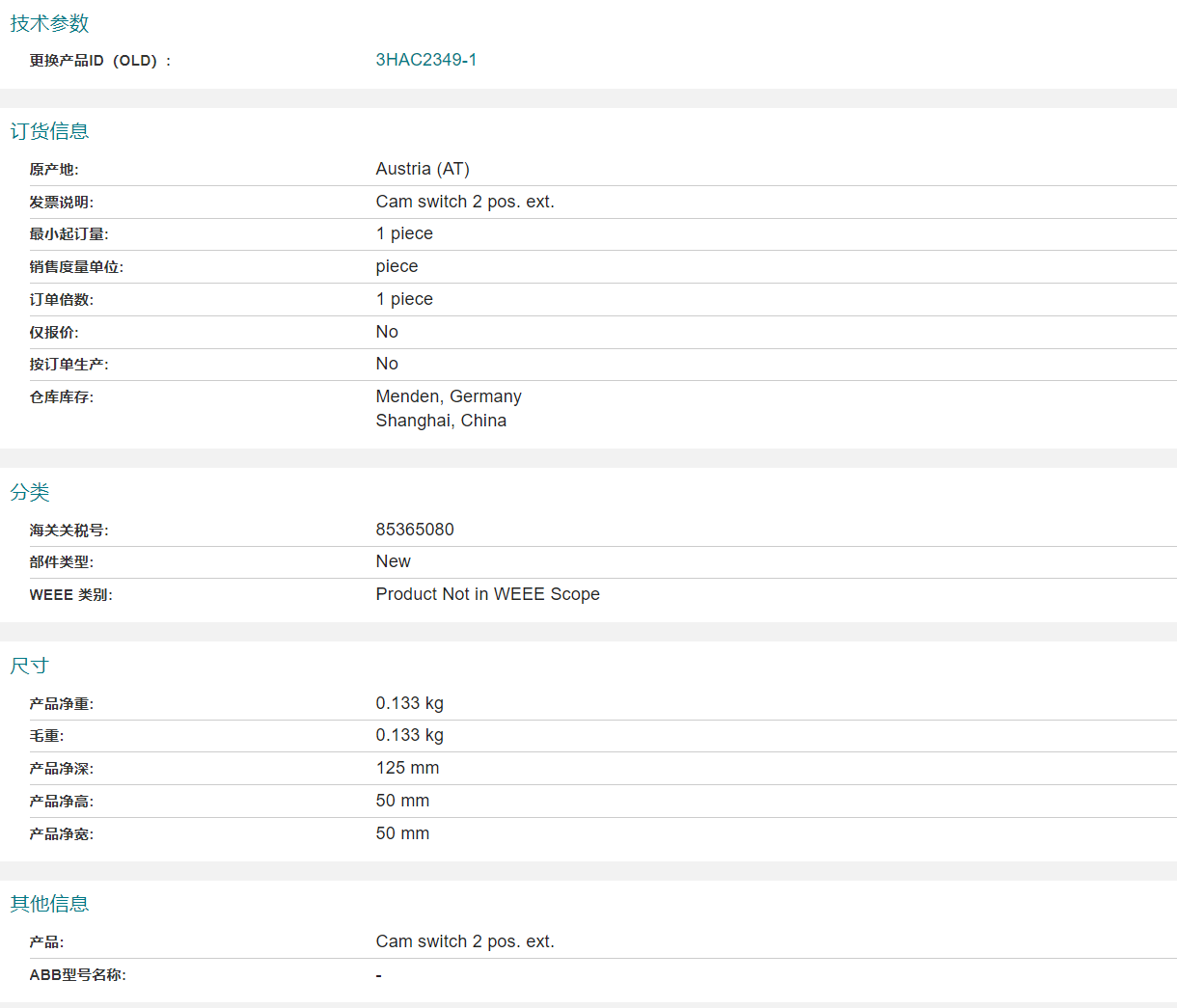Click the ABB型号名称 label
The image size is (1177, 1008).
[x=77, y=975]
